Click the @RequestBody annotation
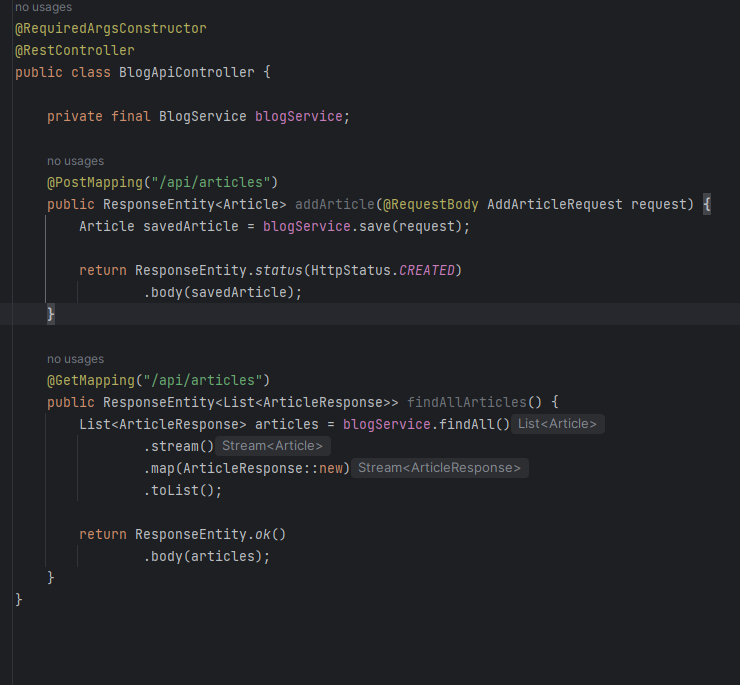The image size is (740, 685). click(430, 204)
